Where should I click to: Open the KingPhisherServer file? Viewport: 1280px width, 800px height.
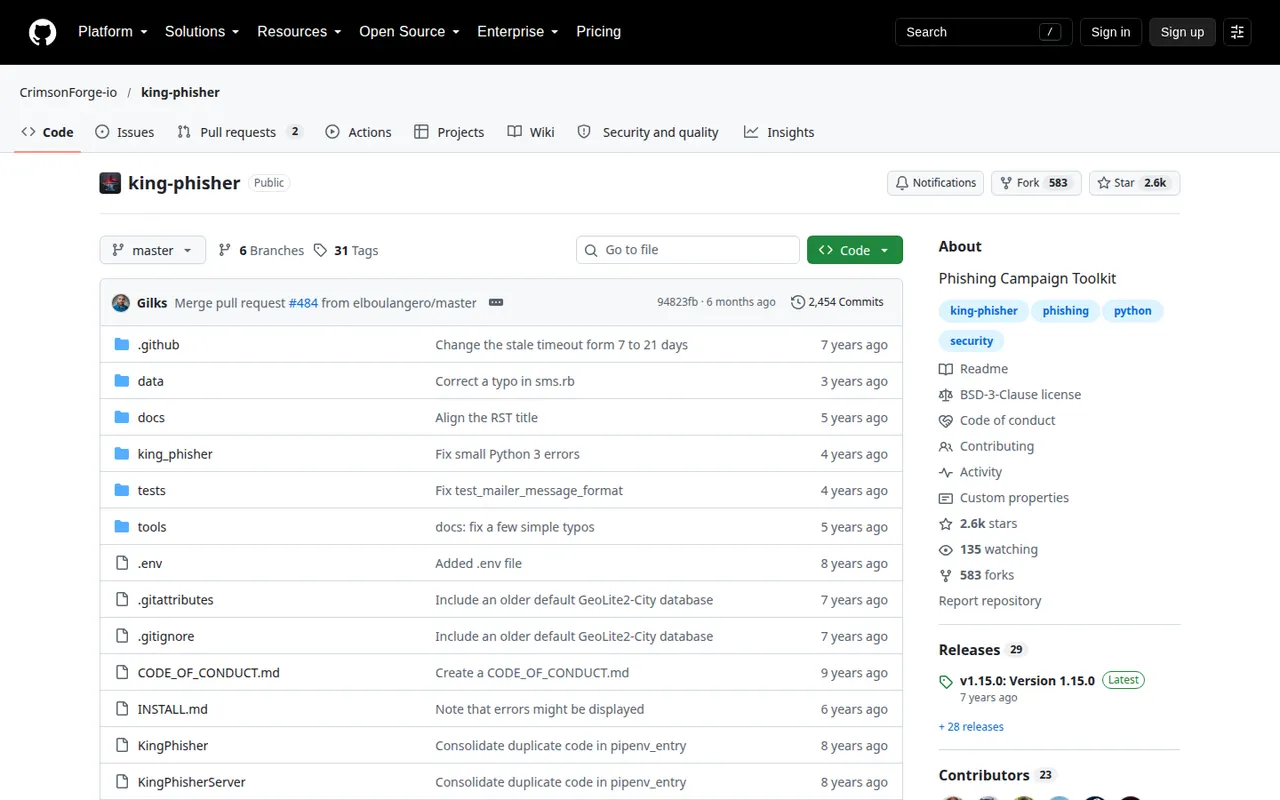pyautogui.click(x=192, y=782)
